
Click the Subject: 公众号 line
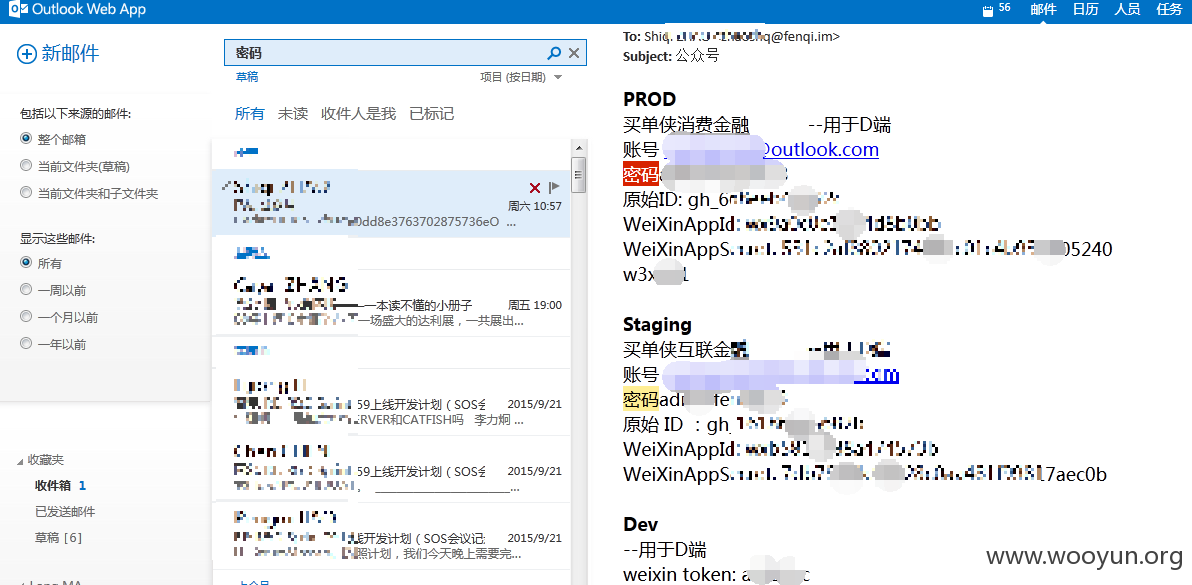[x=670, y=56]
